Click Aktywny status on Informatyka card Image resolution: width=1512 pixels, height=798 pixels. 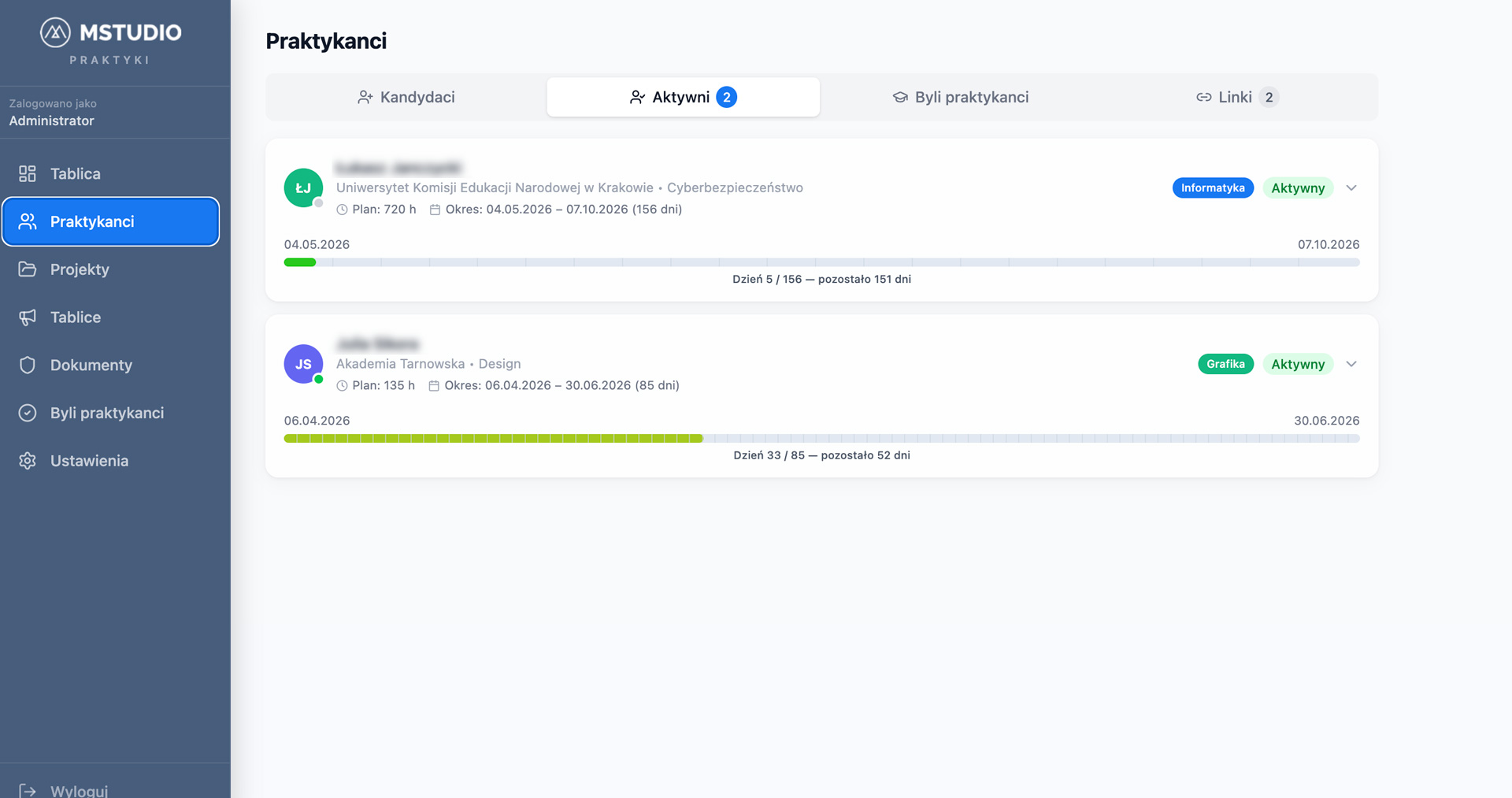(x=1298, y=187)
